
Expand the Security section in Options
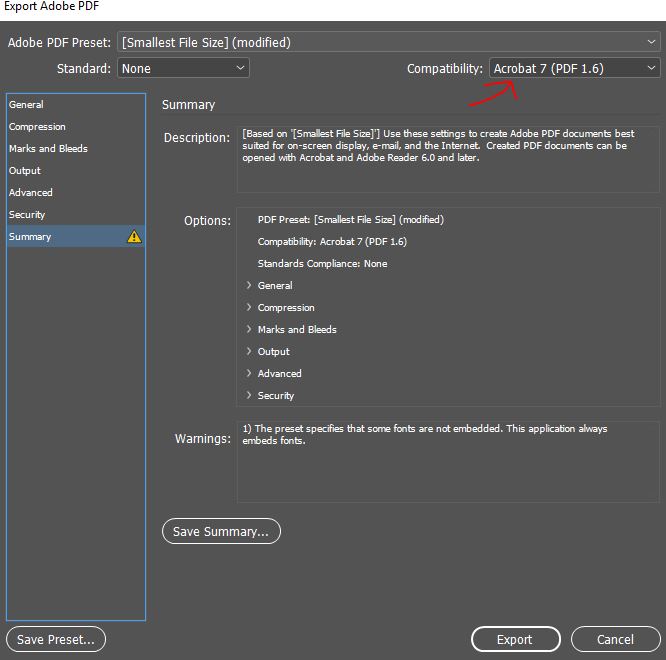pos(248,395)
